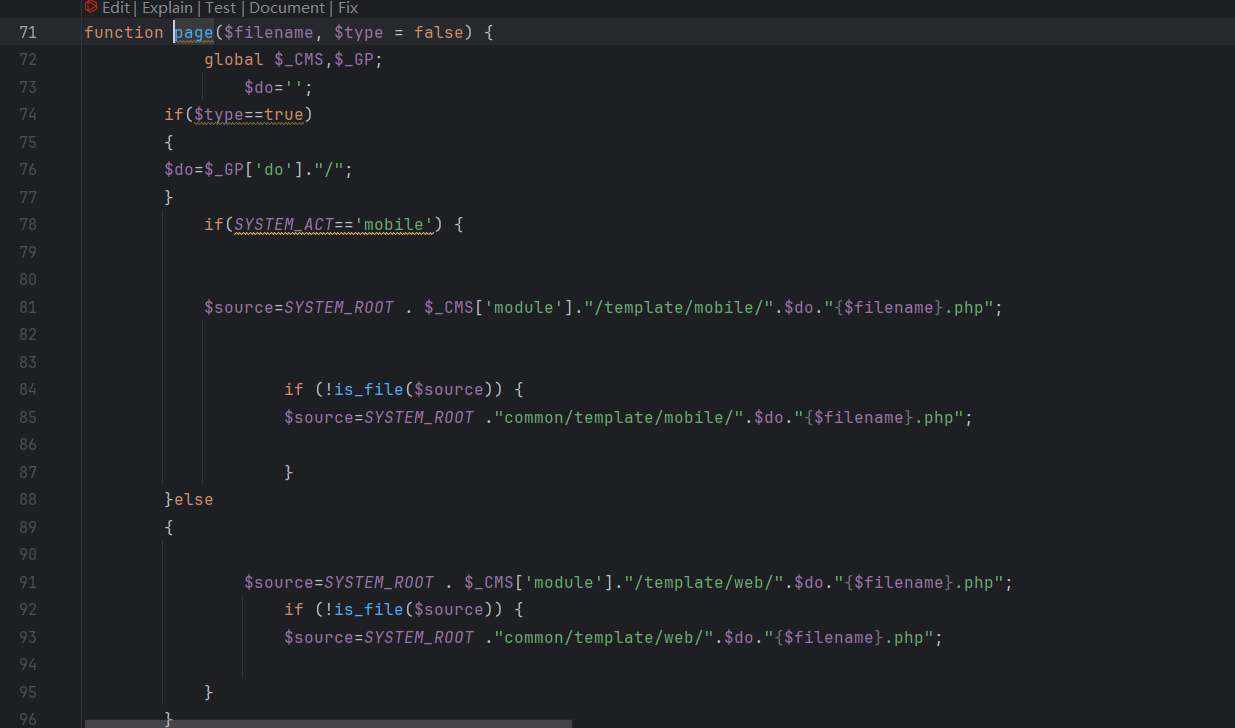The height and width of the screenshot is (728, 1235).
Task: Click the Document code lens link
Action: (x=286, y=8)
